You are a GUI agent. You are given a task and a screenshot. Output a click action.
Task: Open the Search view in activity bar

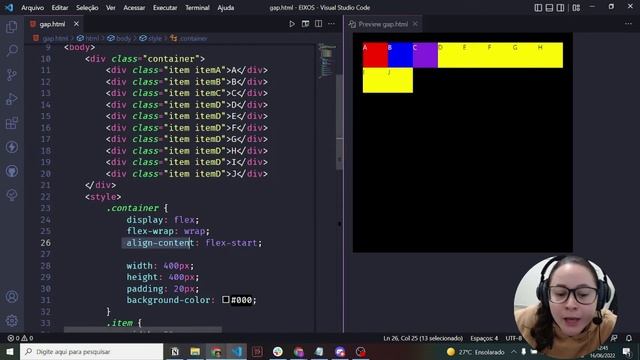12,51
